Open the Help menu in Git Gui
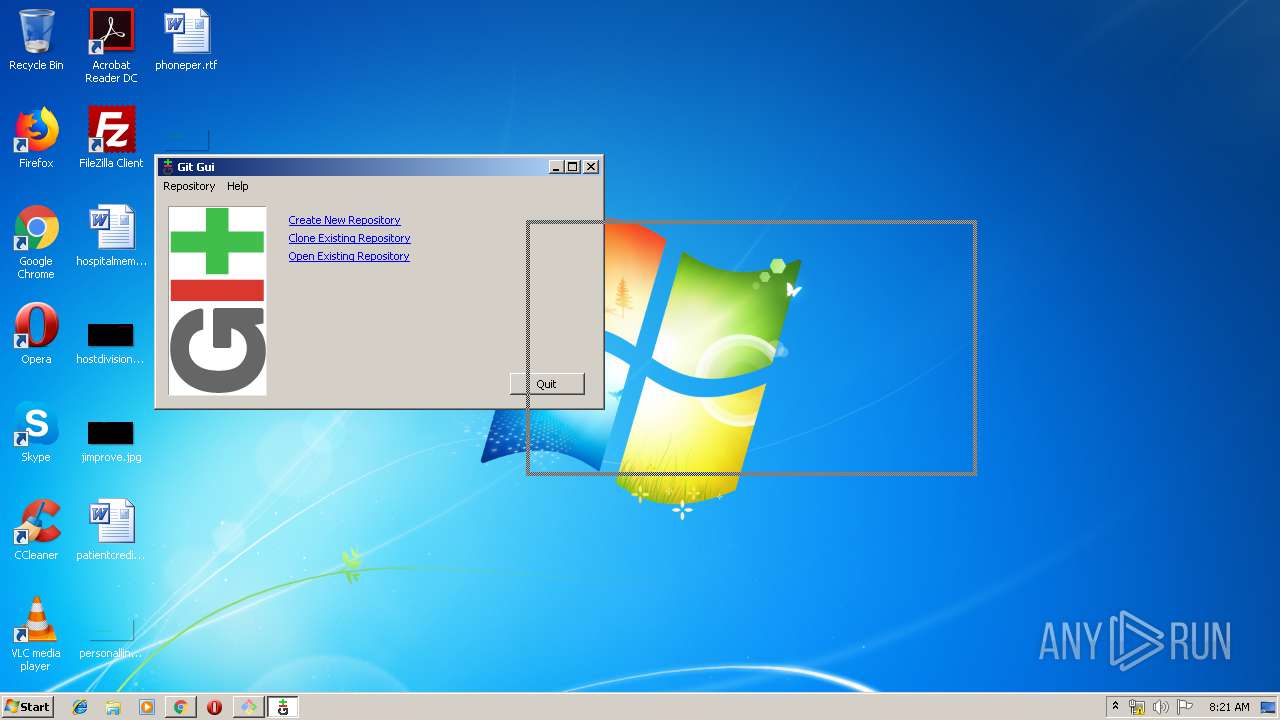Viewport: 1280px width, 720px height. pos(237,186)
